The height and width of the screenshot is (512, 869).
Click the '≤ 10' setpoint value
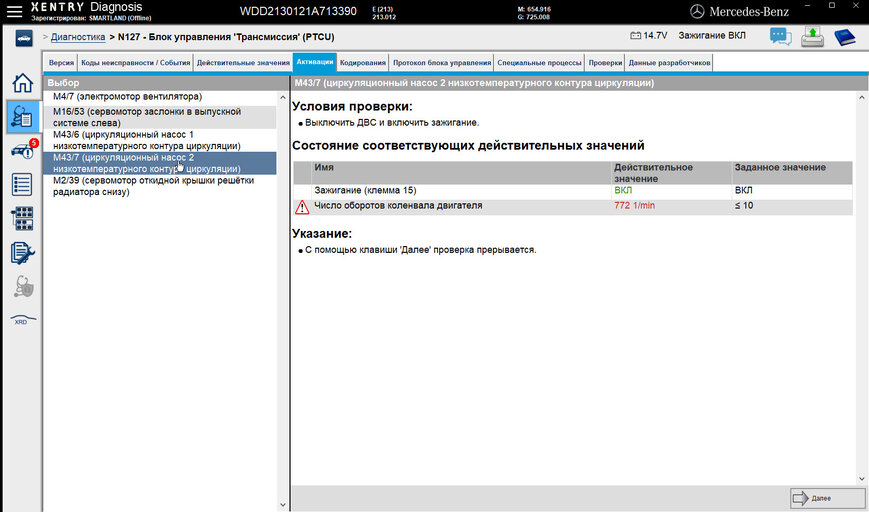744,205
